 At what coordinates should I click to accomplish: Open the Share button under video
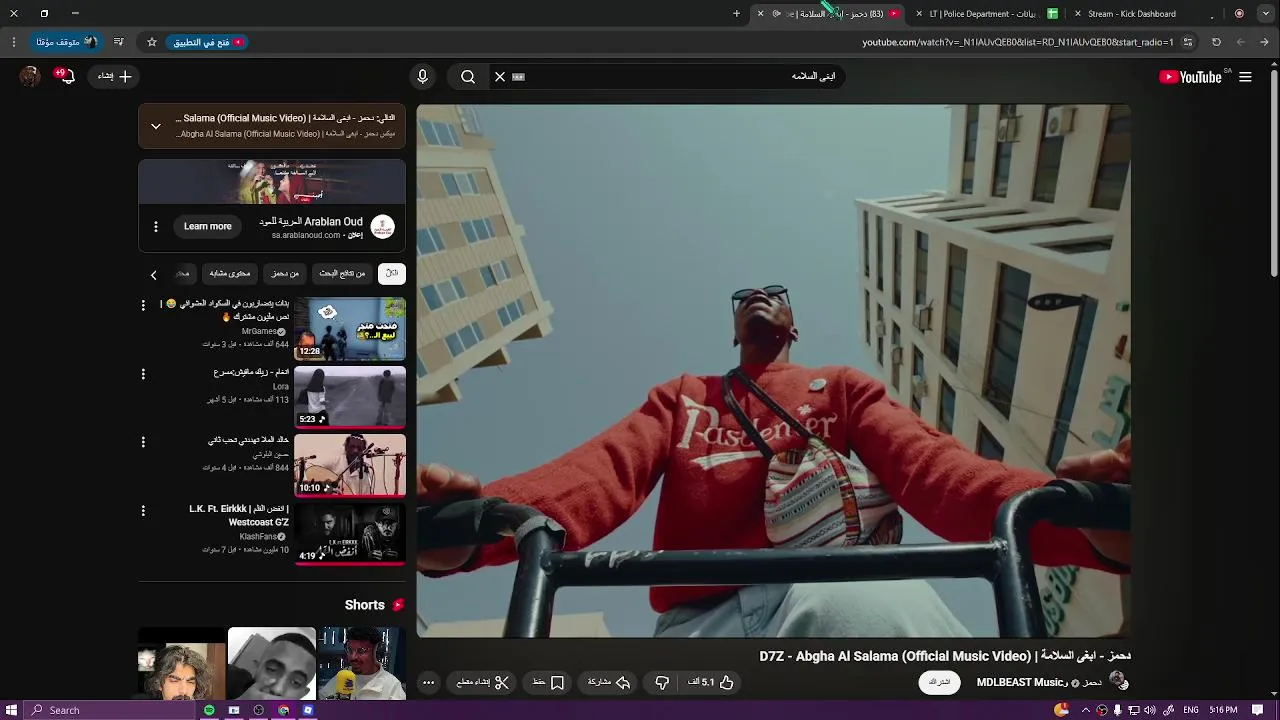click(x=609, y=682)
